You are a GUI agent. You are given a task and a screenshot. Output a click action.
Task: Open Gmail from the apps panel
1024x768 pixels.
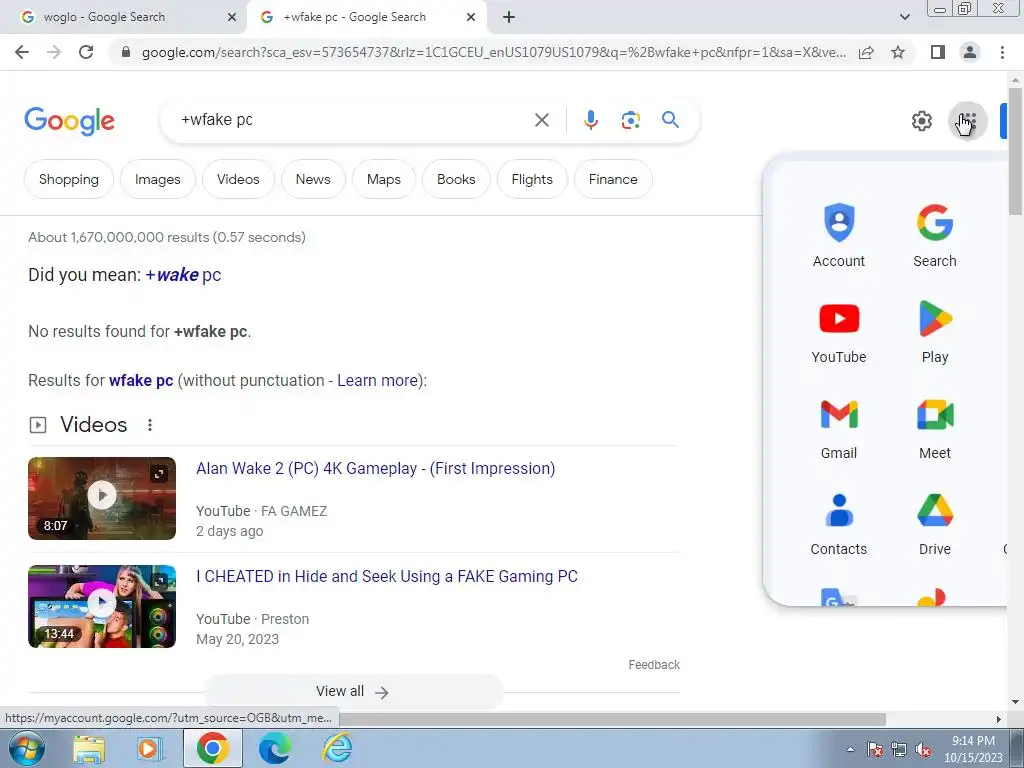point(839,428)
